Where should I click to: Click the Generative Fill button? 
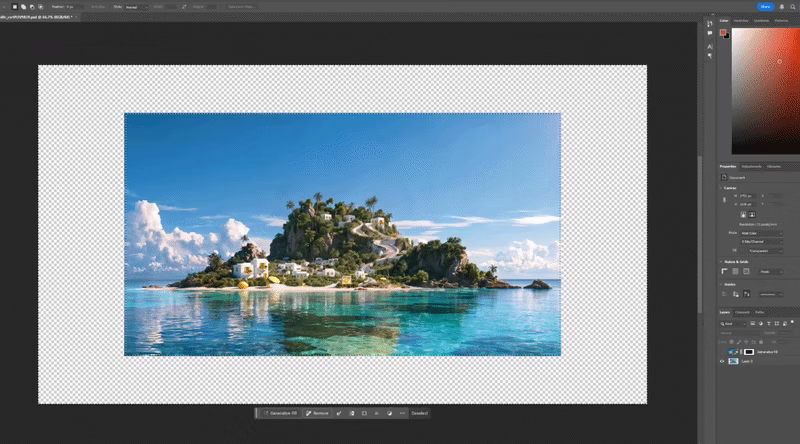[280, 413]
